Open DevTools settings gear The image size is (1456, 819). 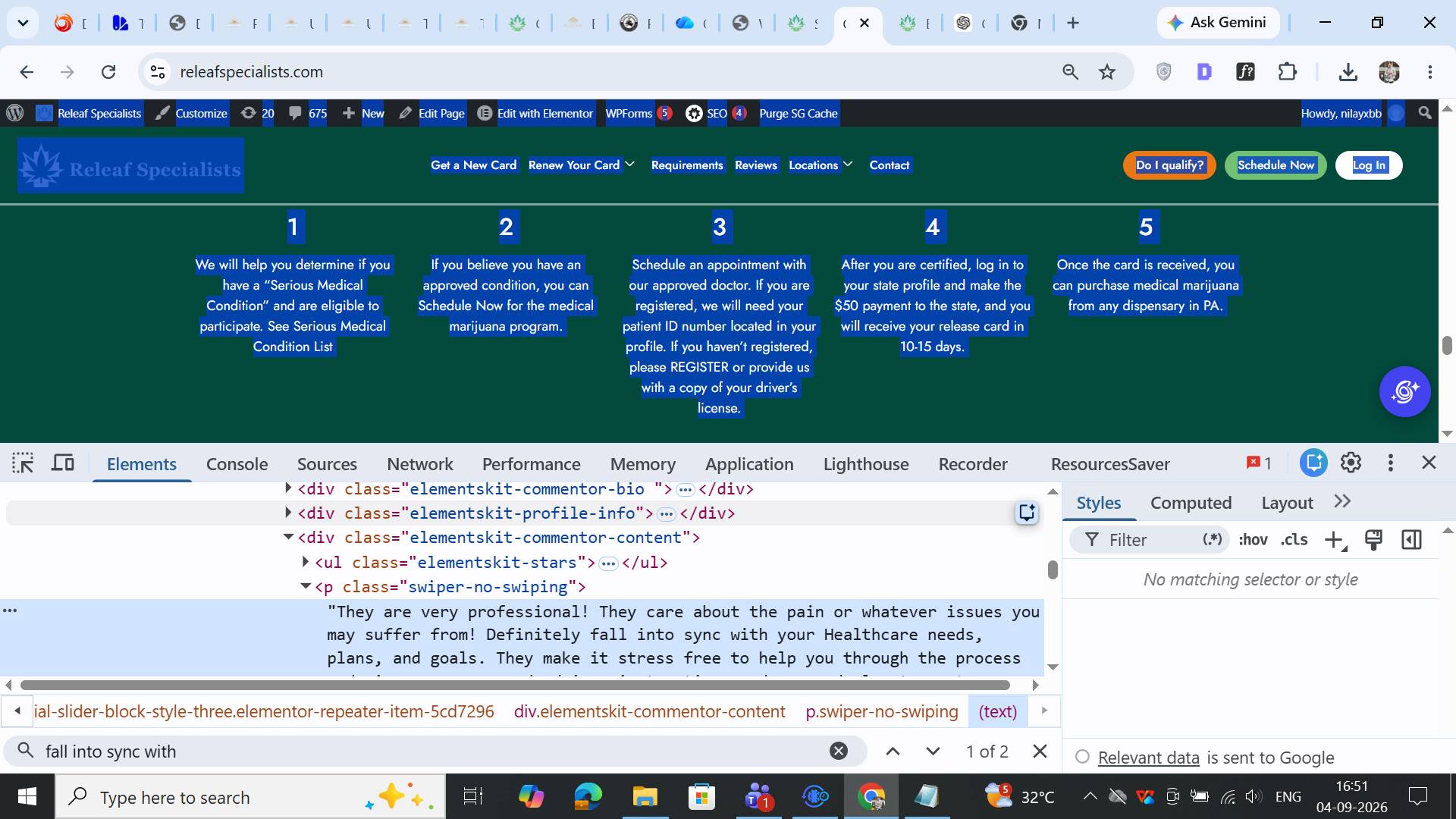click(x=1351, y=463)
